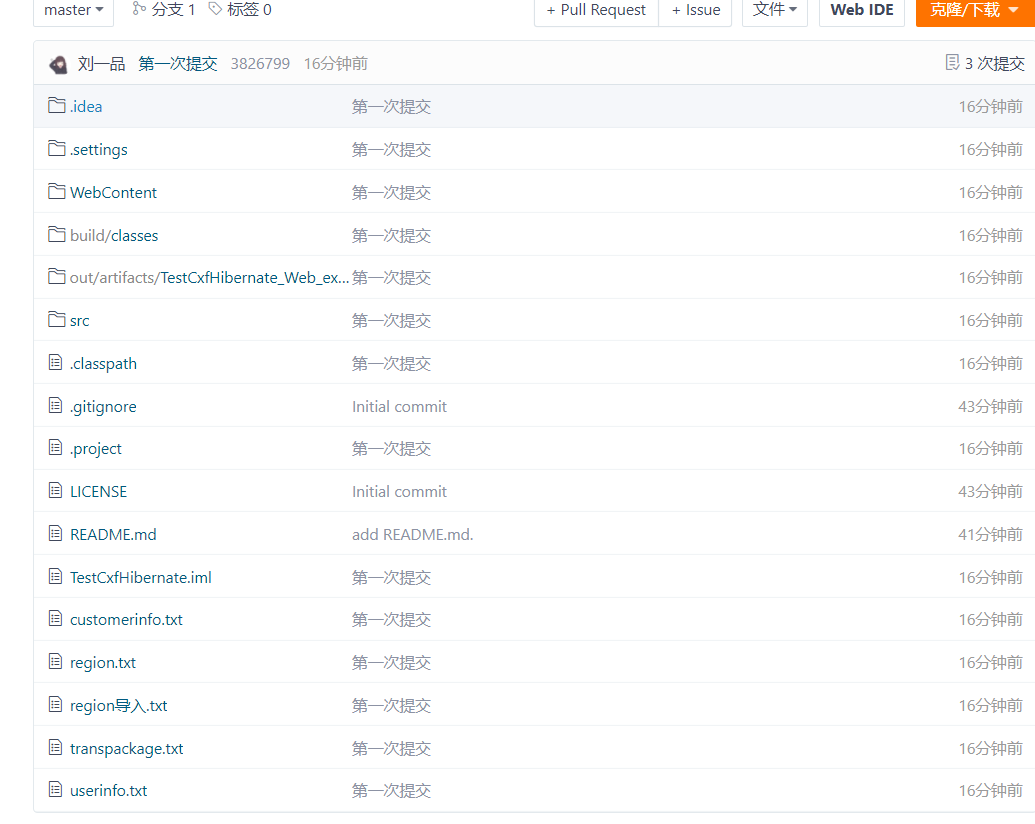The height and width of the screenshot is (824, 1035).
Task: Open the .gitignore file name
Action: coord(103,407)
